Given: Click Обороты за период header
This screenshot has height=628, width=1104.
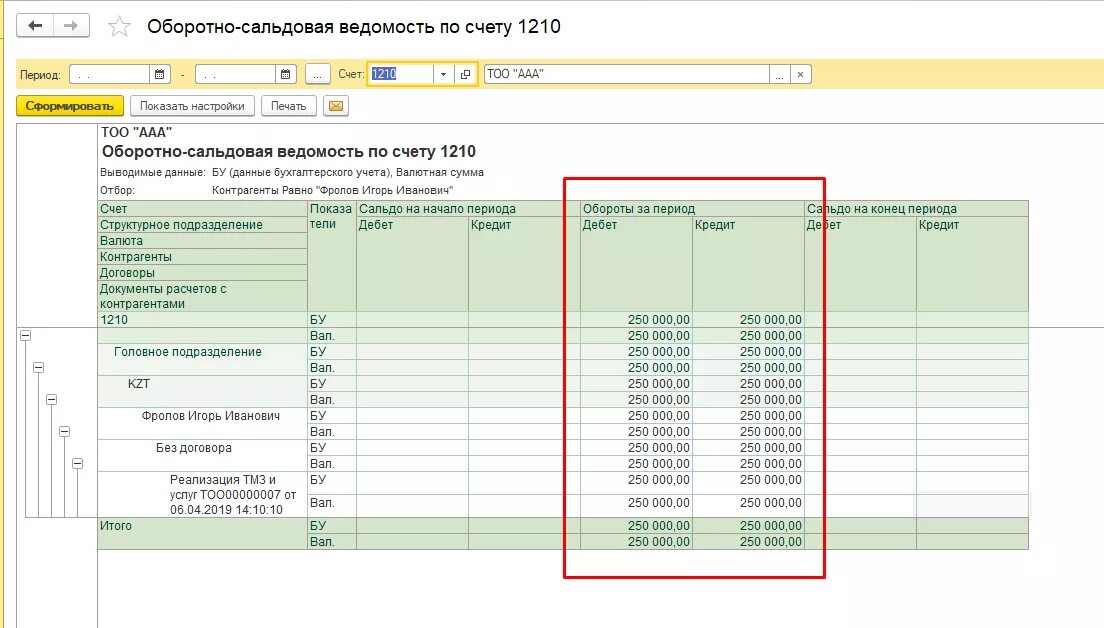Looking at the screenshot, I should 692,209.
